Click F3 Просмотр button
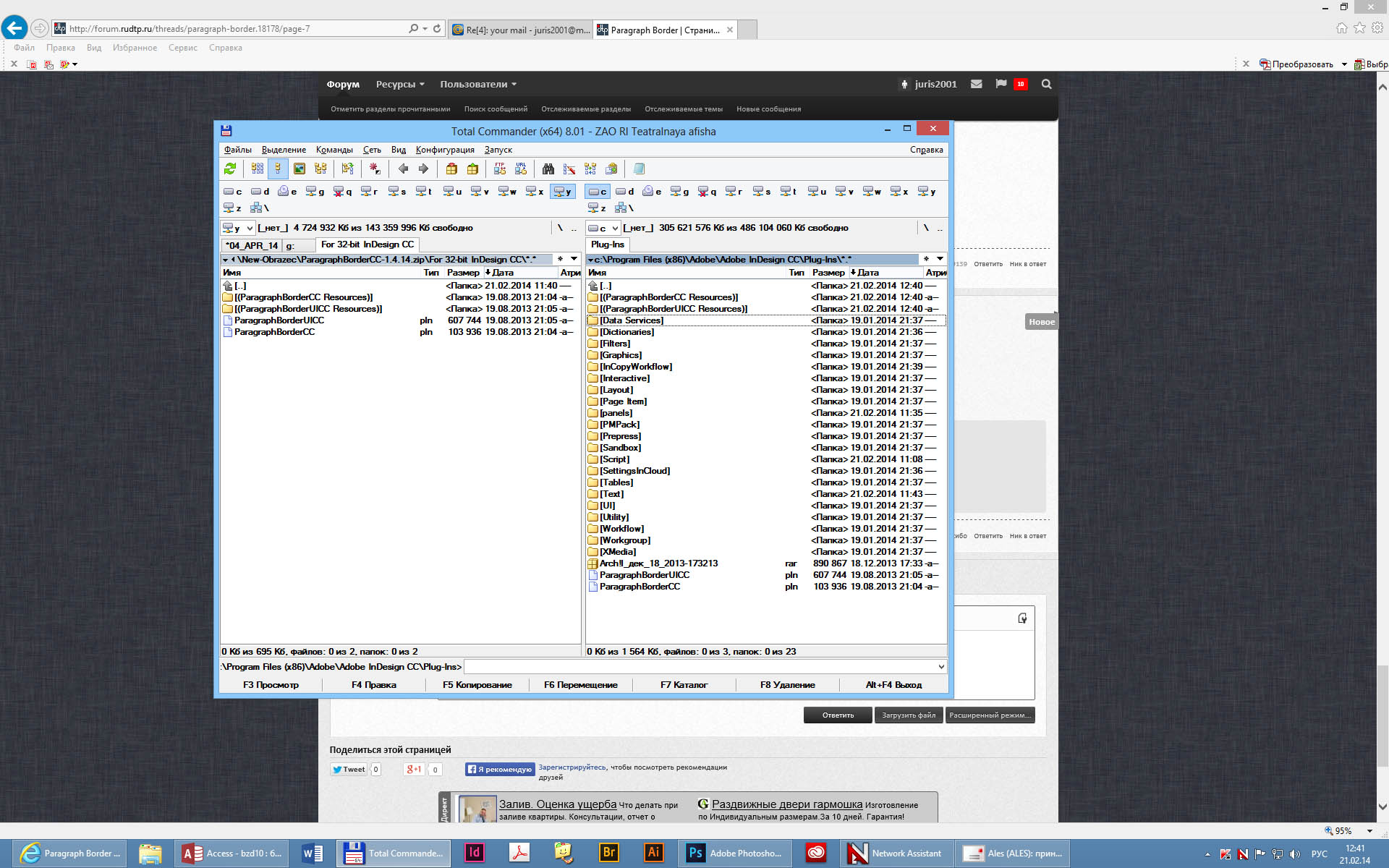This screenshot has height=868, width=1389. pyautogui.click(x=271, y=685)
